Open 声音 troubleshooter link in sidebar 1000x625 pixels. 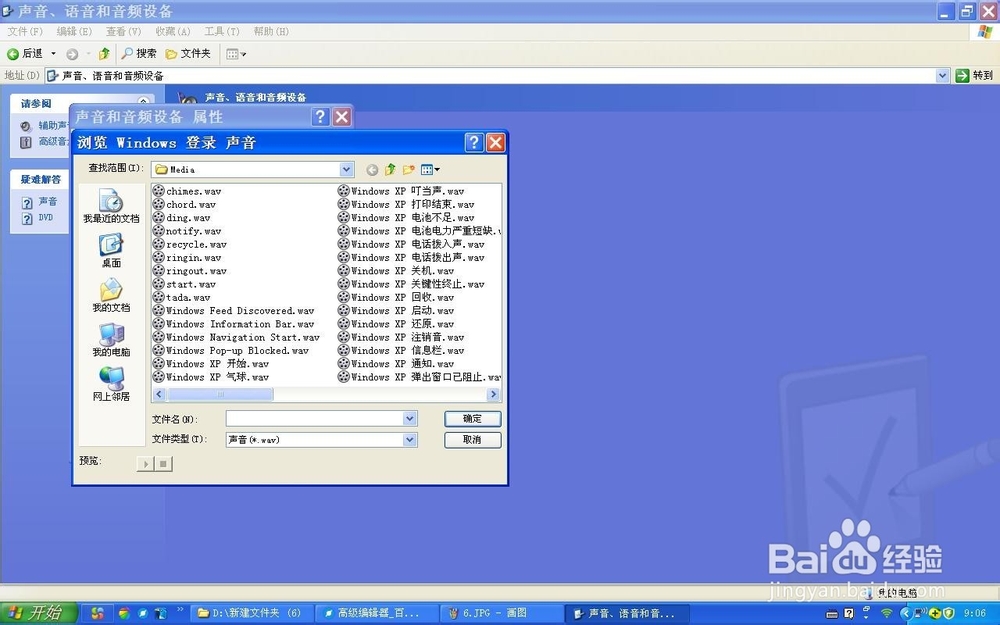pyautogui.click(x=47, y=202)
